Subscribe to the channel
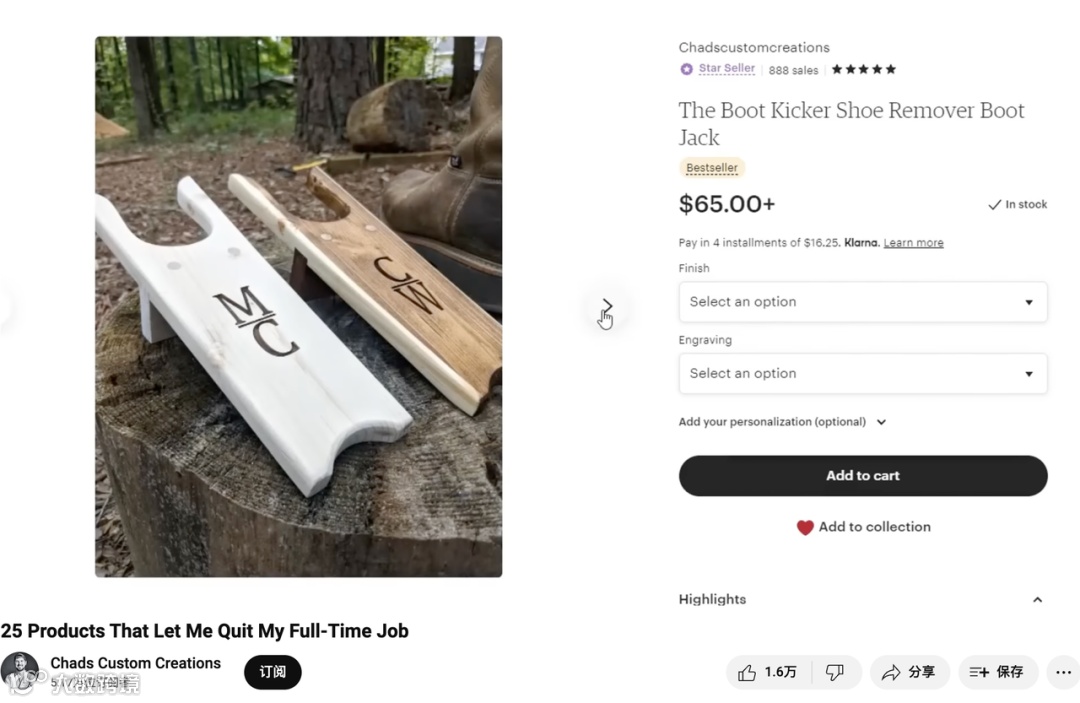The width and height of the screenshot is (1080, 703). 272,672
